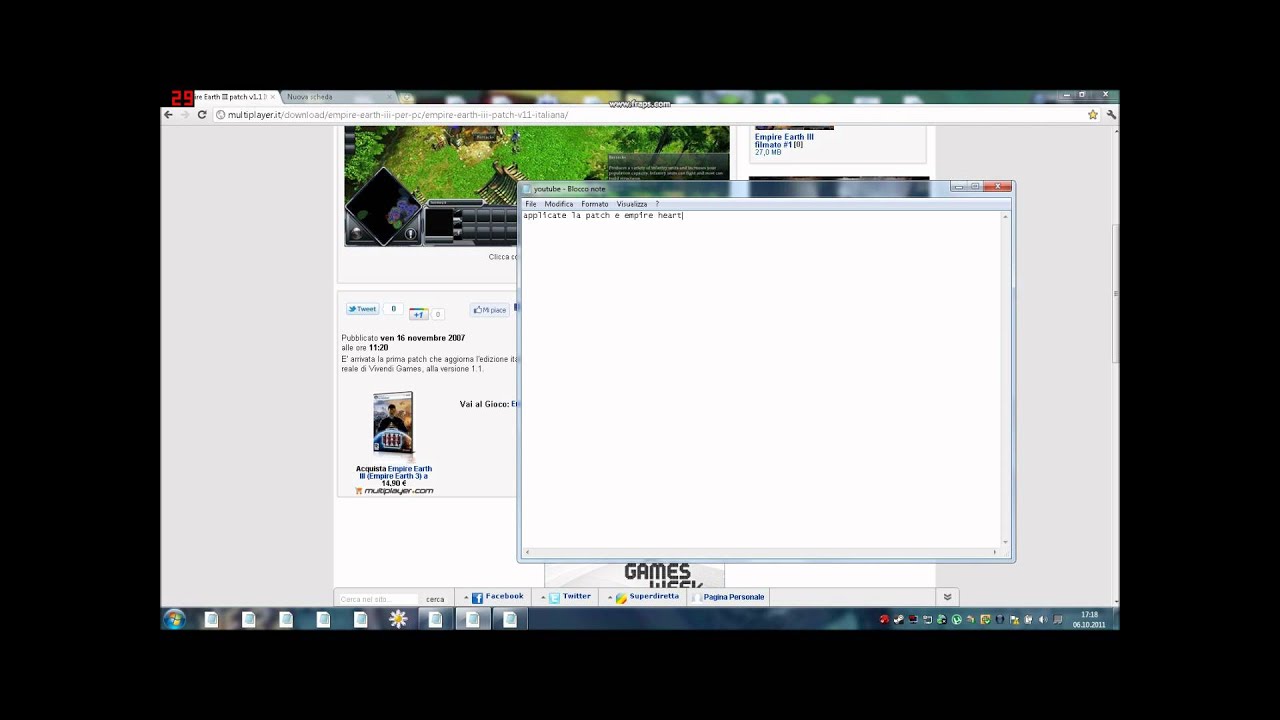Click the Google +1 button
Image resolution: width=1280 pixels, height=720 pixels.
(418, 314)
